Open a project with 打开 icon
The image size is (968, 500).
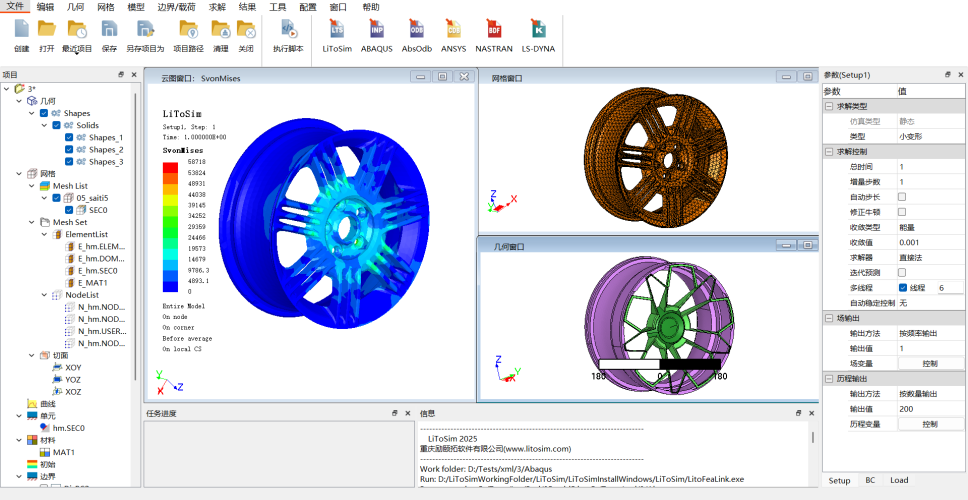(47, 29)
